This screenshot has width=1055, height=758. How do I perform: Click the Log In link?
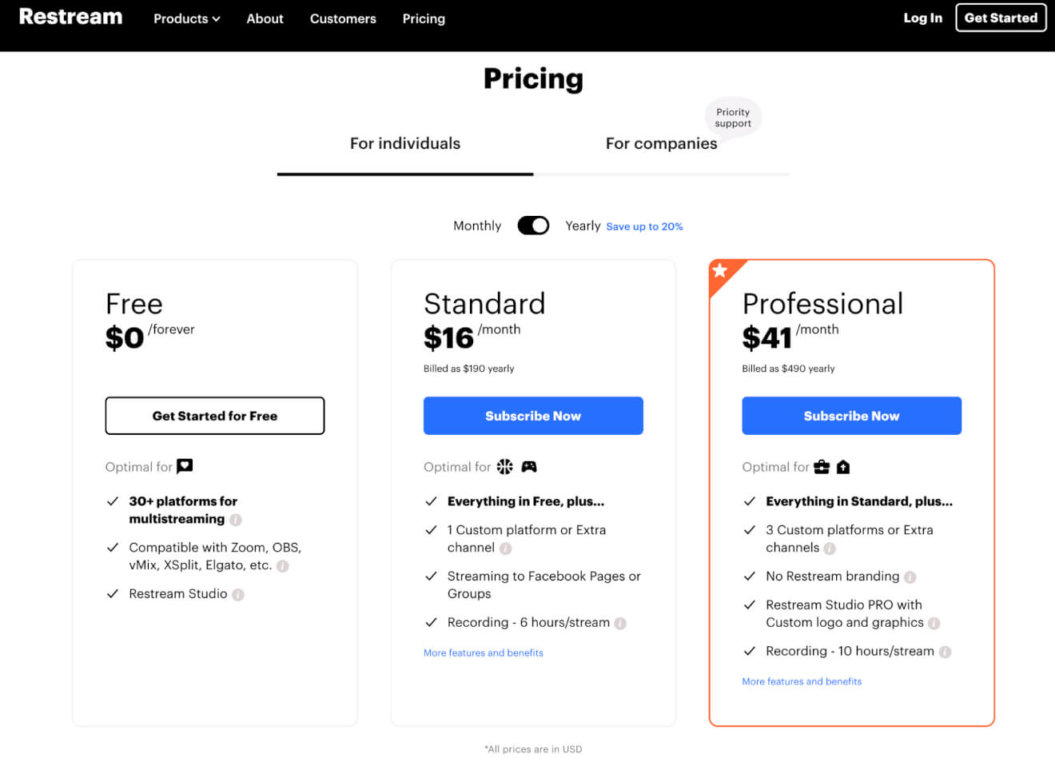[x=922, y=18]
